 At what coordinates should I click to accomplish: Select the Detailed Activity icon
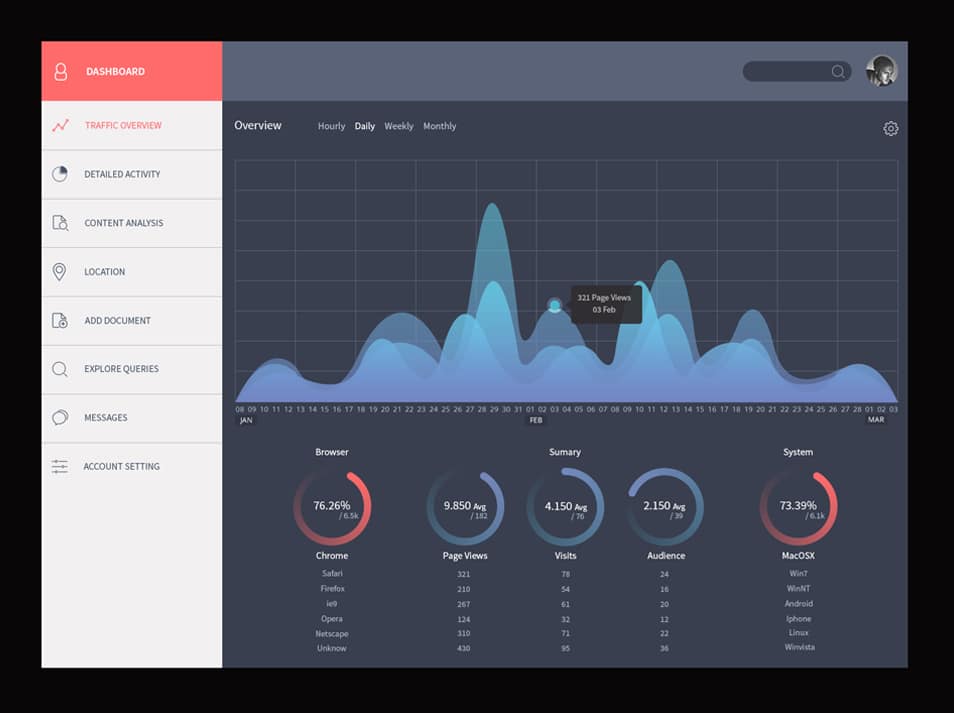59,173
